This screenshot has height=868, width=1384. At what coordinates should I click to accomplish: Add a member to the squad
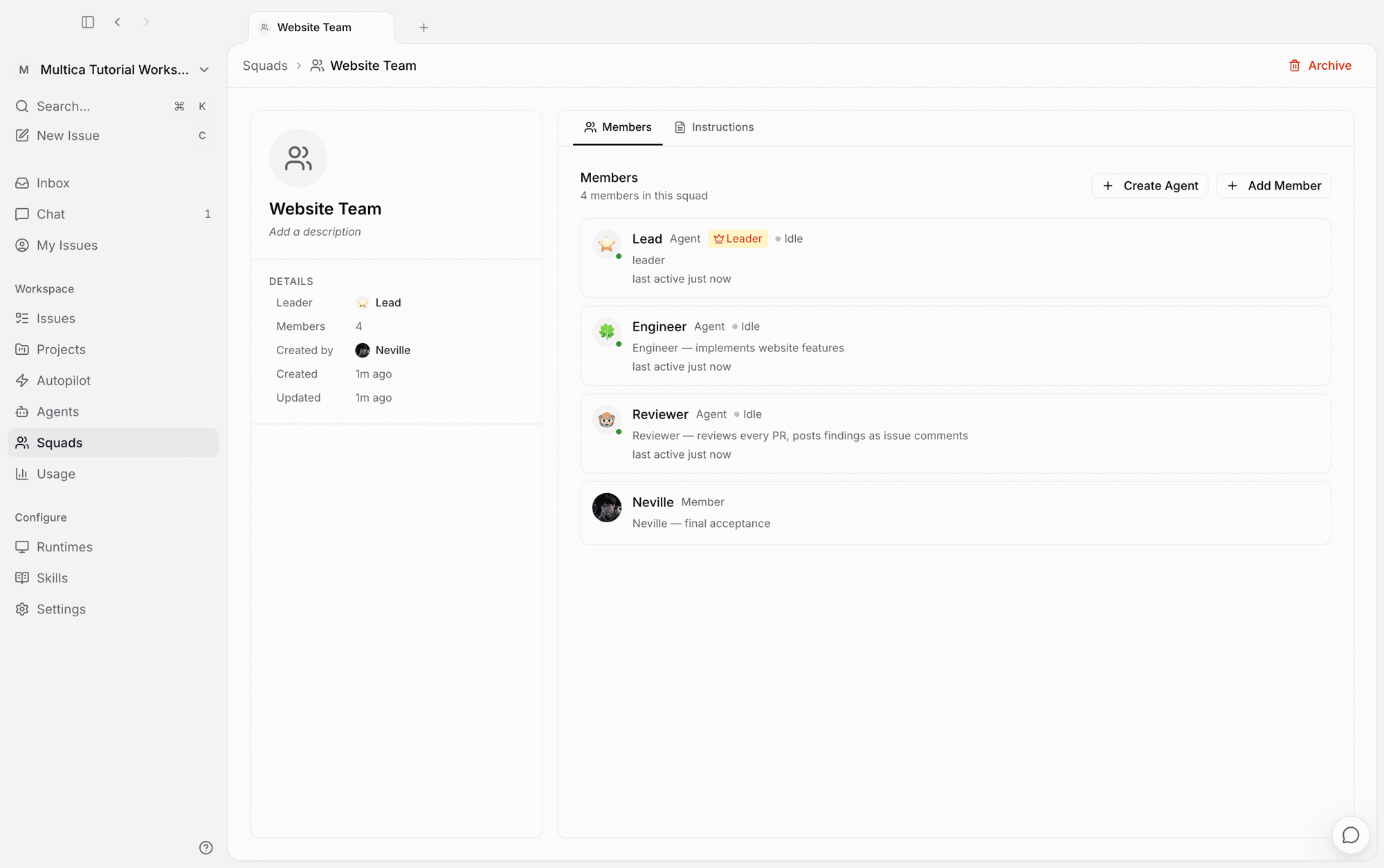tap(1273, 185)
